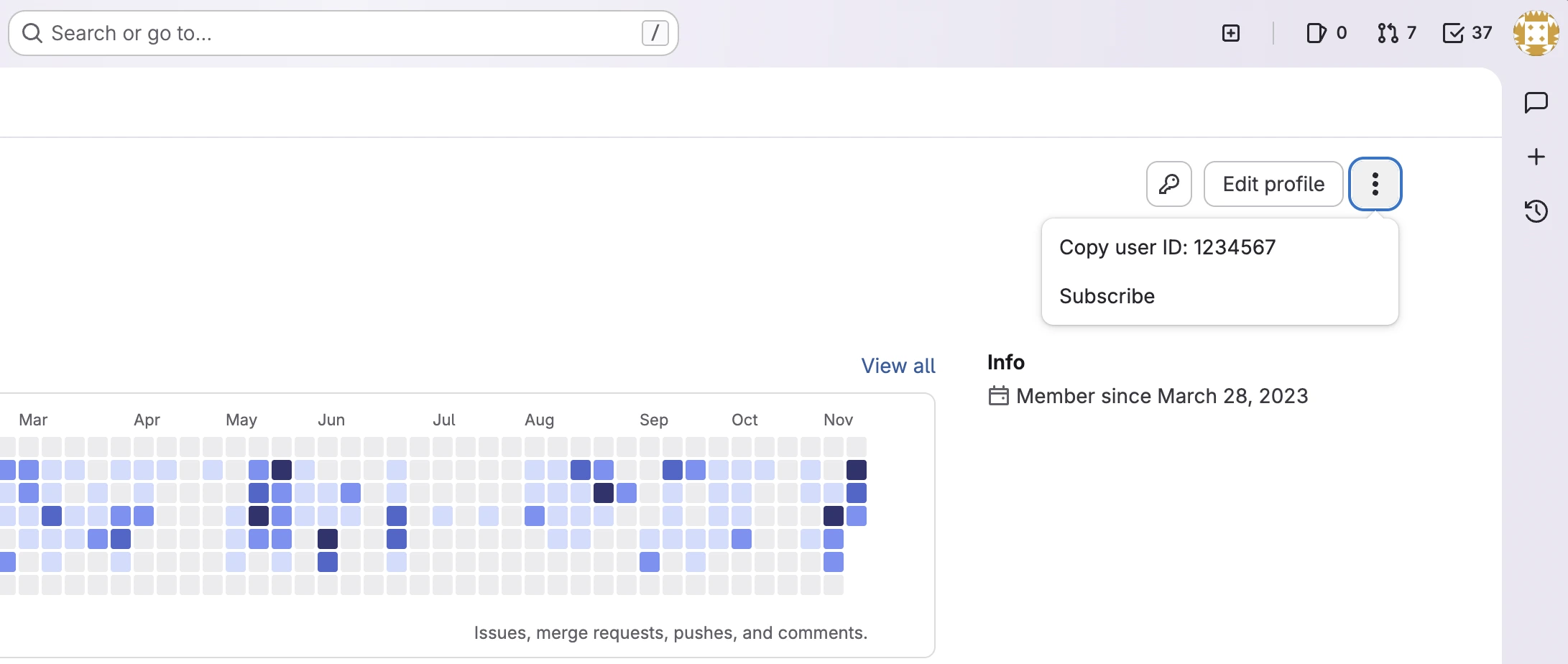Open user avatar menu
The width and height of the screenshot is (1568, 664).
pyautogui.click(x=1535, y=33)
